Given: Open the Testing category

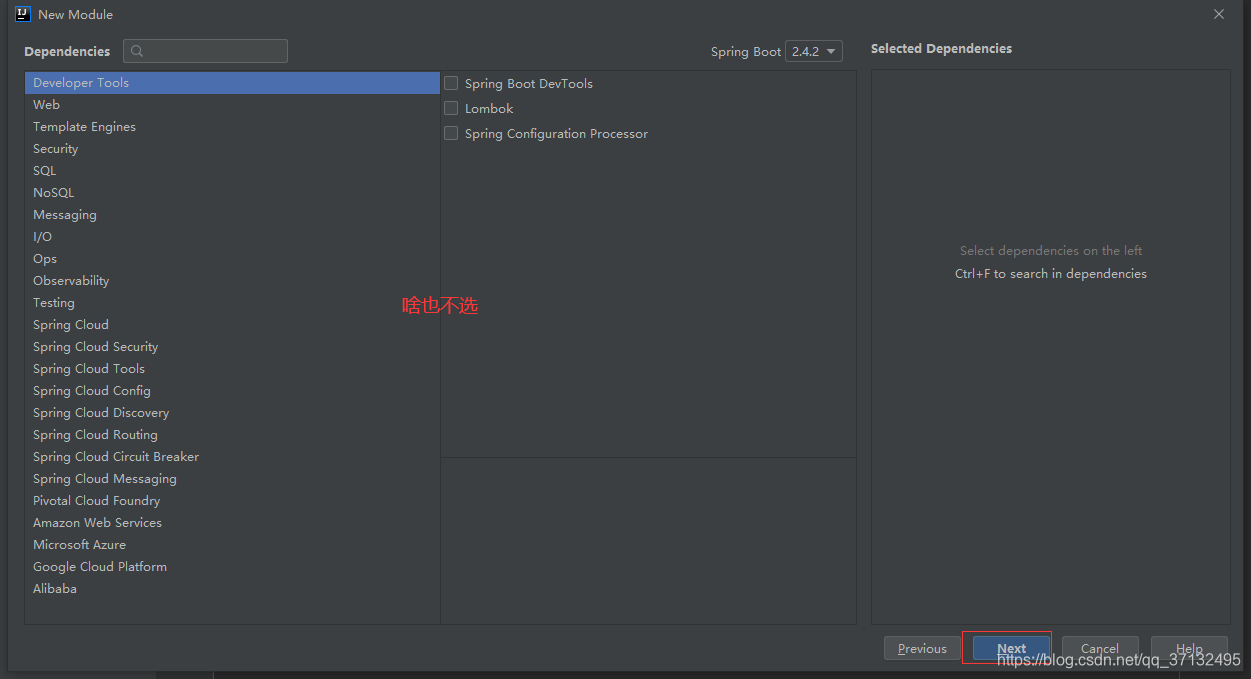Looking at the screenshot, I should tap(232, 303).
